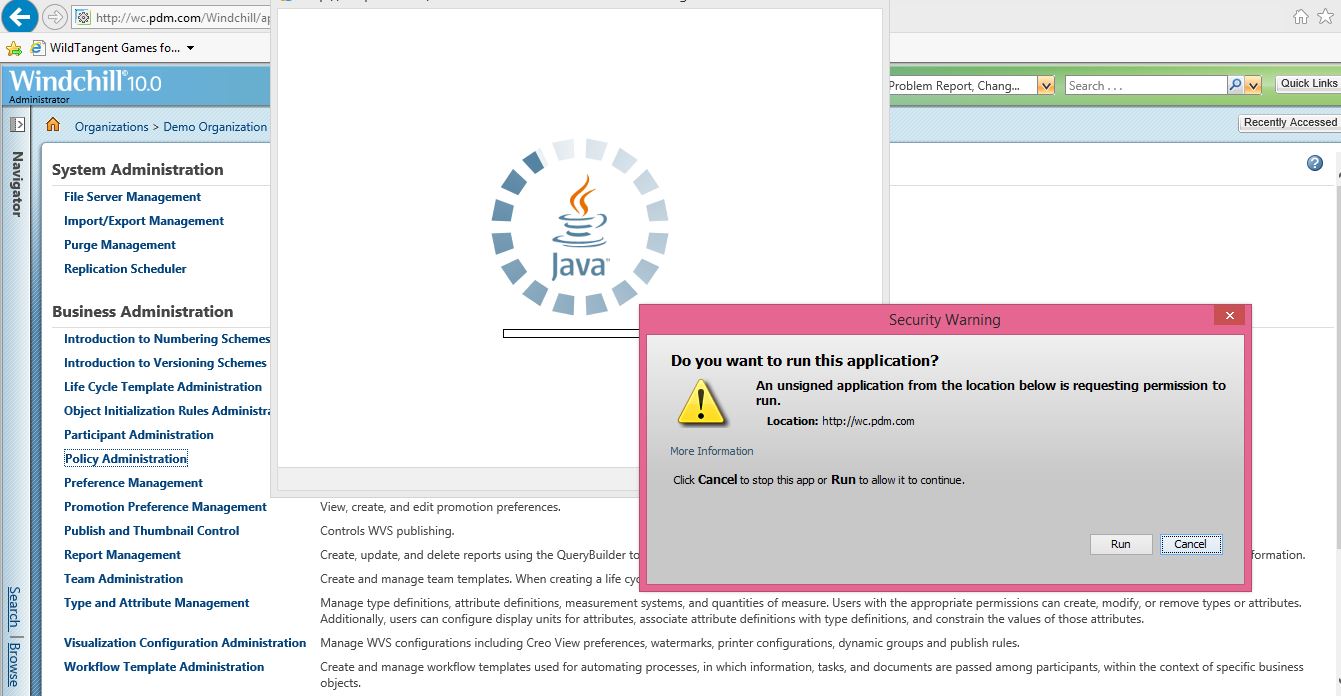Expand the WildTangent Games favorite dropdown arrow
1341x696 pixels.
[x=190, y=48]
